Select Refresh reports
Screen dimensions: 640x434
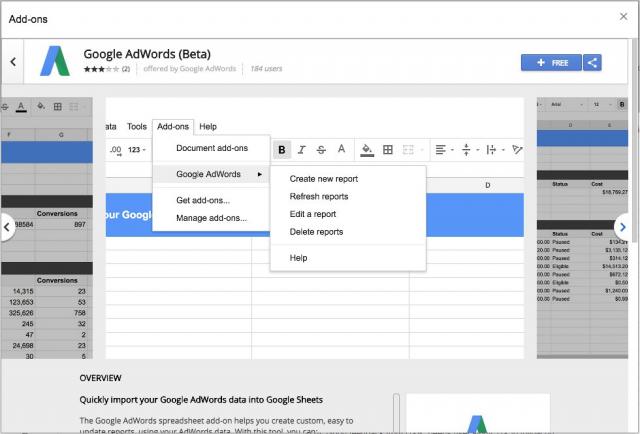click(348, 196)
